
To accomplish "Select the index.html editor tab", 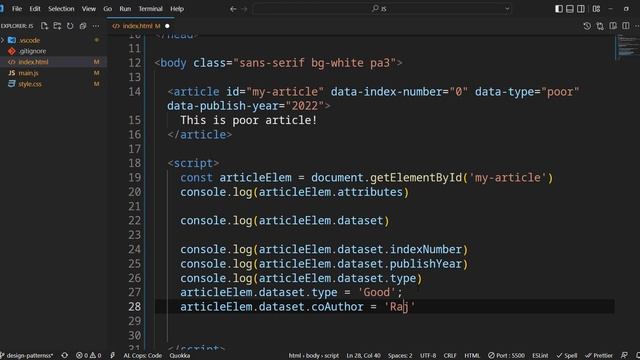I will pyautogui.click(x=141, y=26).
